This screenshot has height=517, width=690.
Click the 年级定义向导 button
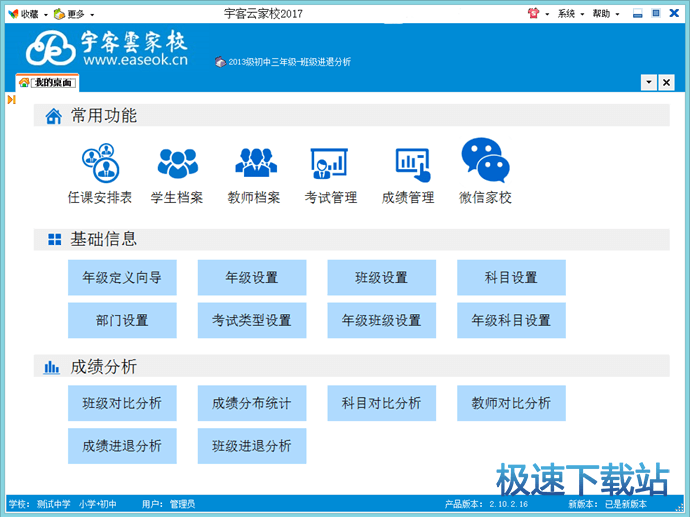(122, 277)
